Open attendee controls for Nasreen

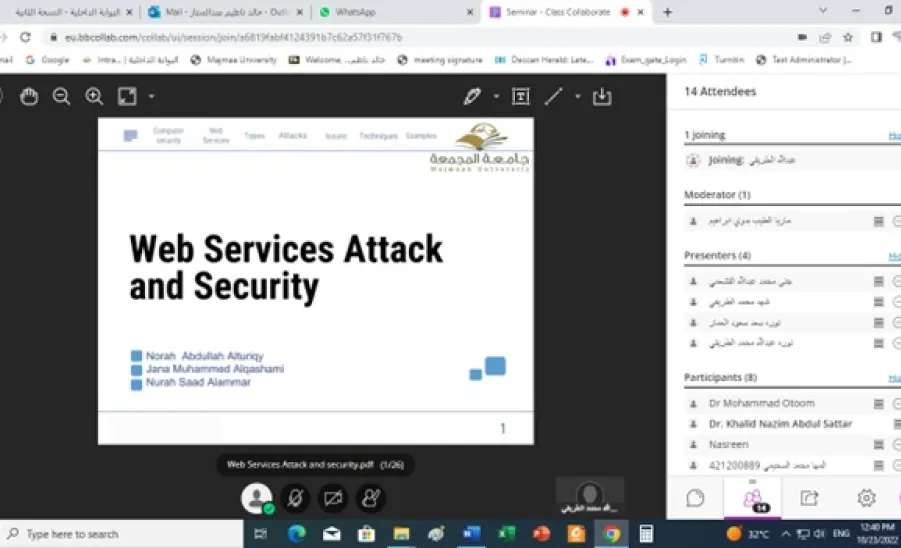[879, 445]
